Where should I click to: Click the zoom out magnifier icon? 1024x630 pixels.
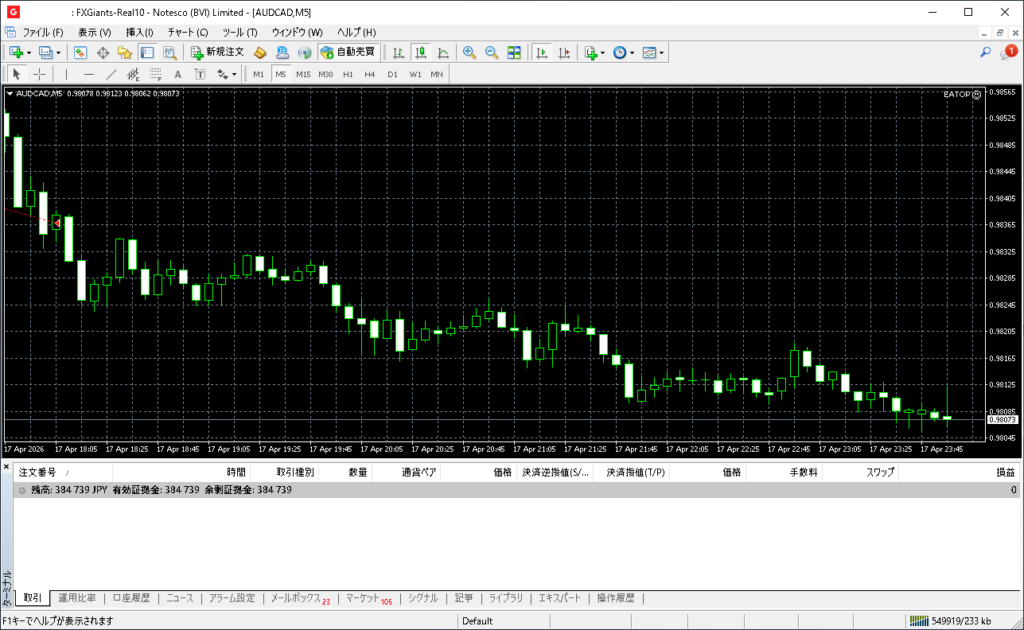(491, 52)
